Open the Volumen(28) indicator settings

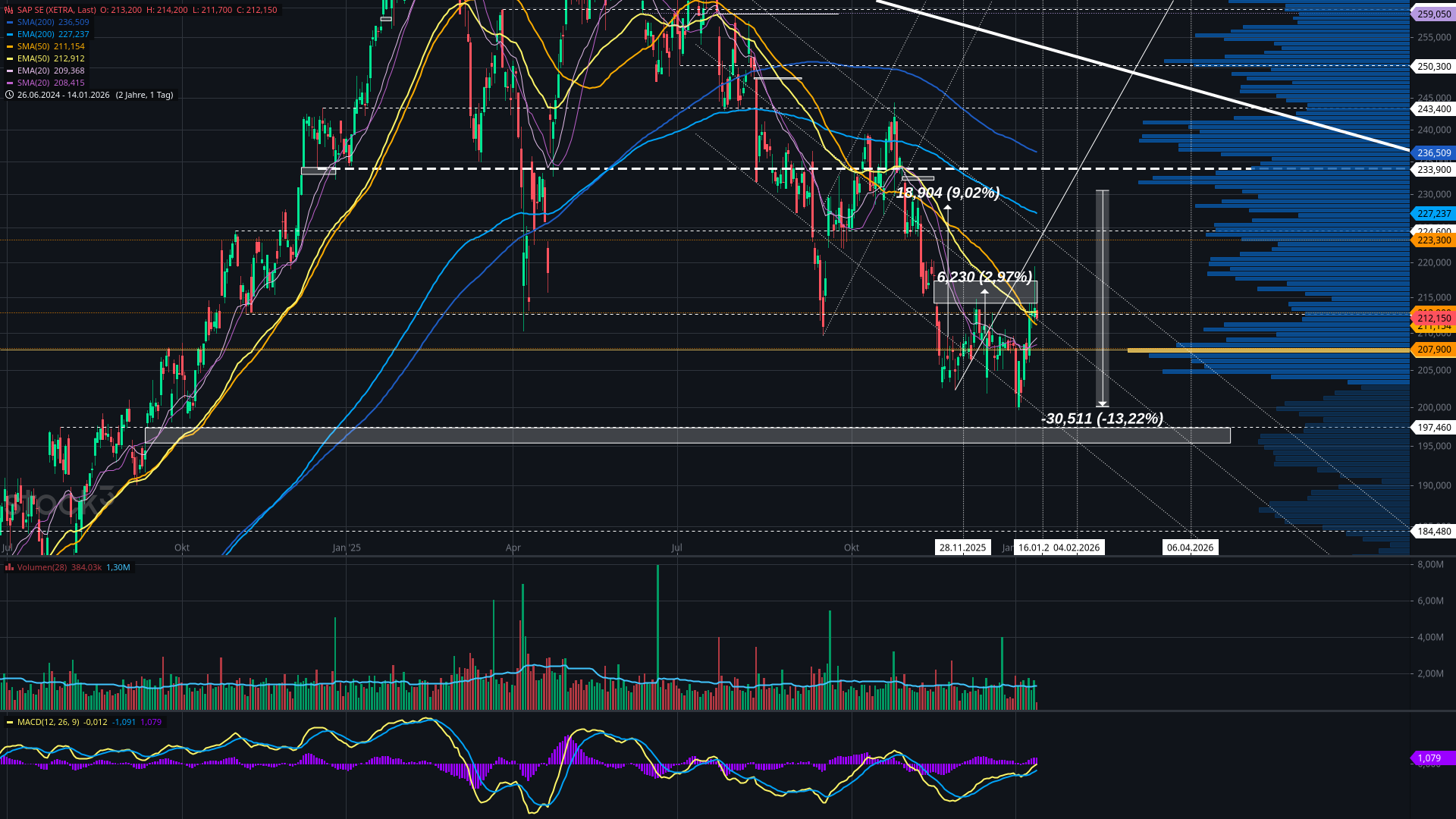(42, 567)
